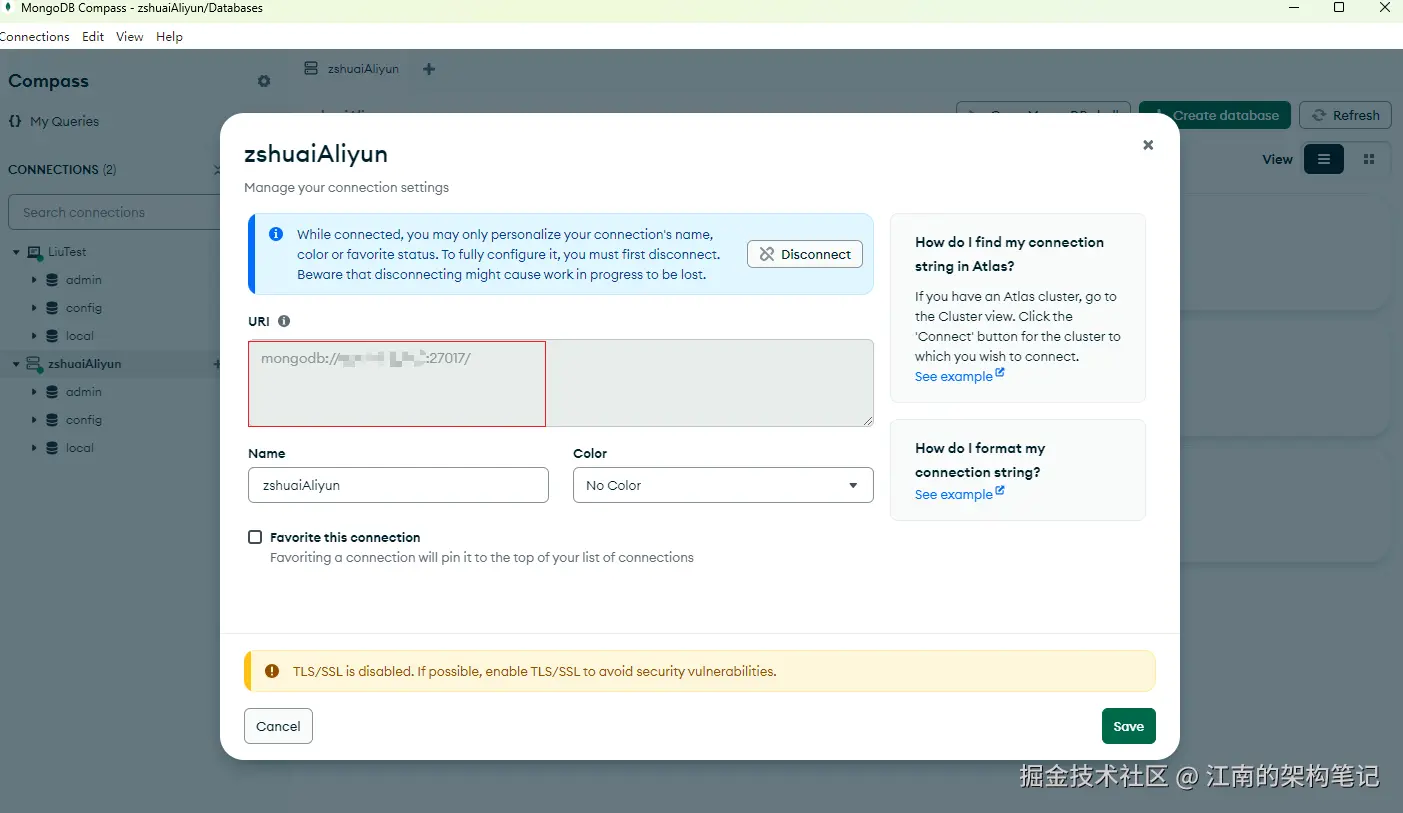This screenshot has width=1403, height=813.
Task: Toggle Favorite this connection checkbox
Action: tap(255, 537)
